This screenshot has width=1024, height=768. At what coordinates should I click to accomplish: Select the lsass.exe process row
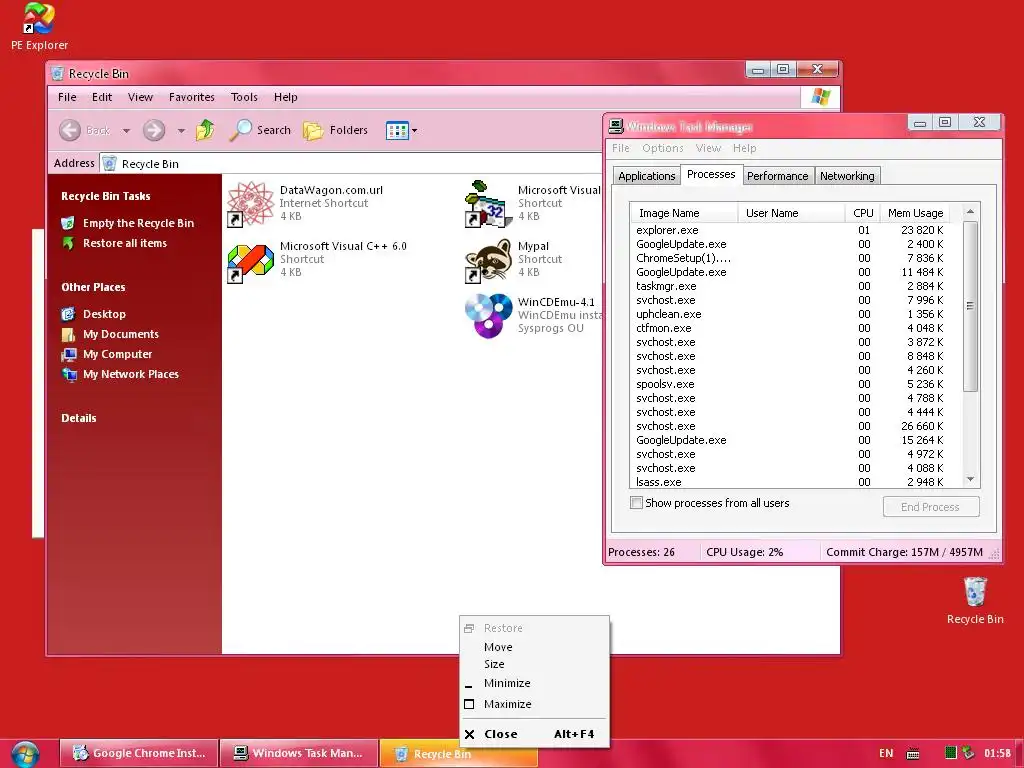tap(795, 481)
